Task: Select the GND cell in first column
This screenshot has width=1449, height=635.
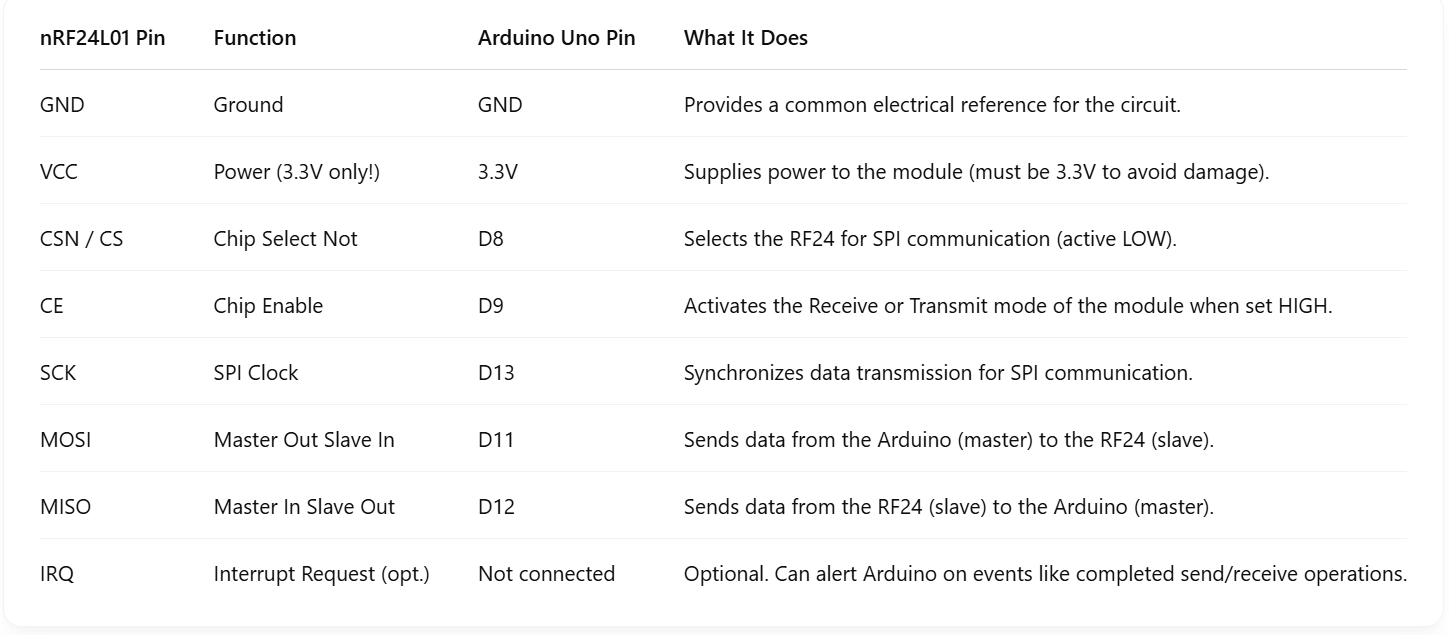Action: 62,105
